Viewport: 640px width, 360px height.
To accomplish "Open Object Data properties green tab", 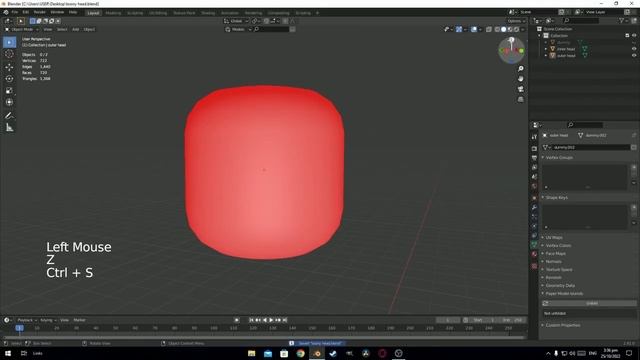I will (x=534, y=244).
